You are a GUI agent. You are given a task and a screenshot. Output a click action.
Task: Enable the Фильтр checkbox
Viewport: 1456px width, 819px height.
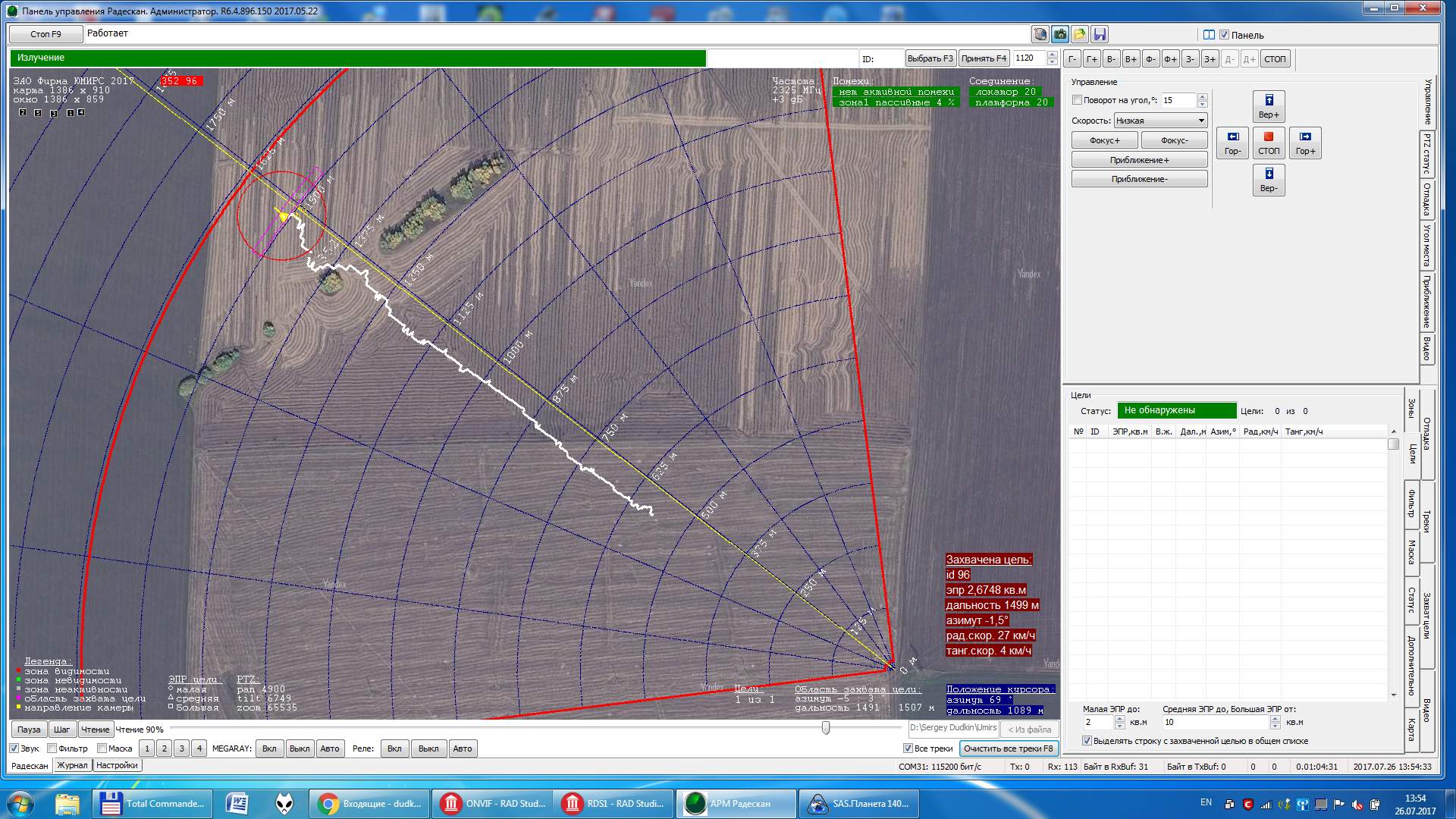pyautogui.click(x=52, y=748)
